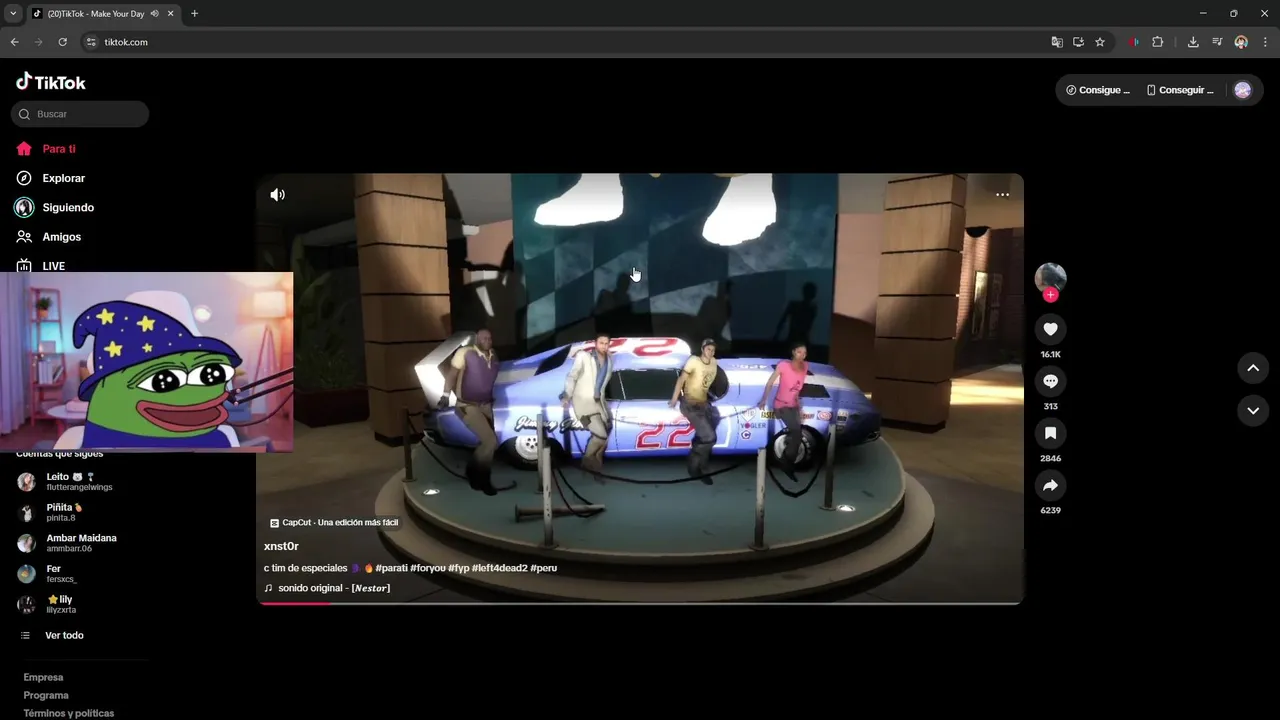Viewport: 1280px width, 720px height.
Task: Open the video's three-dot options menu
Action: coord(1002,195)
